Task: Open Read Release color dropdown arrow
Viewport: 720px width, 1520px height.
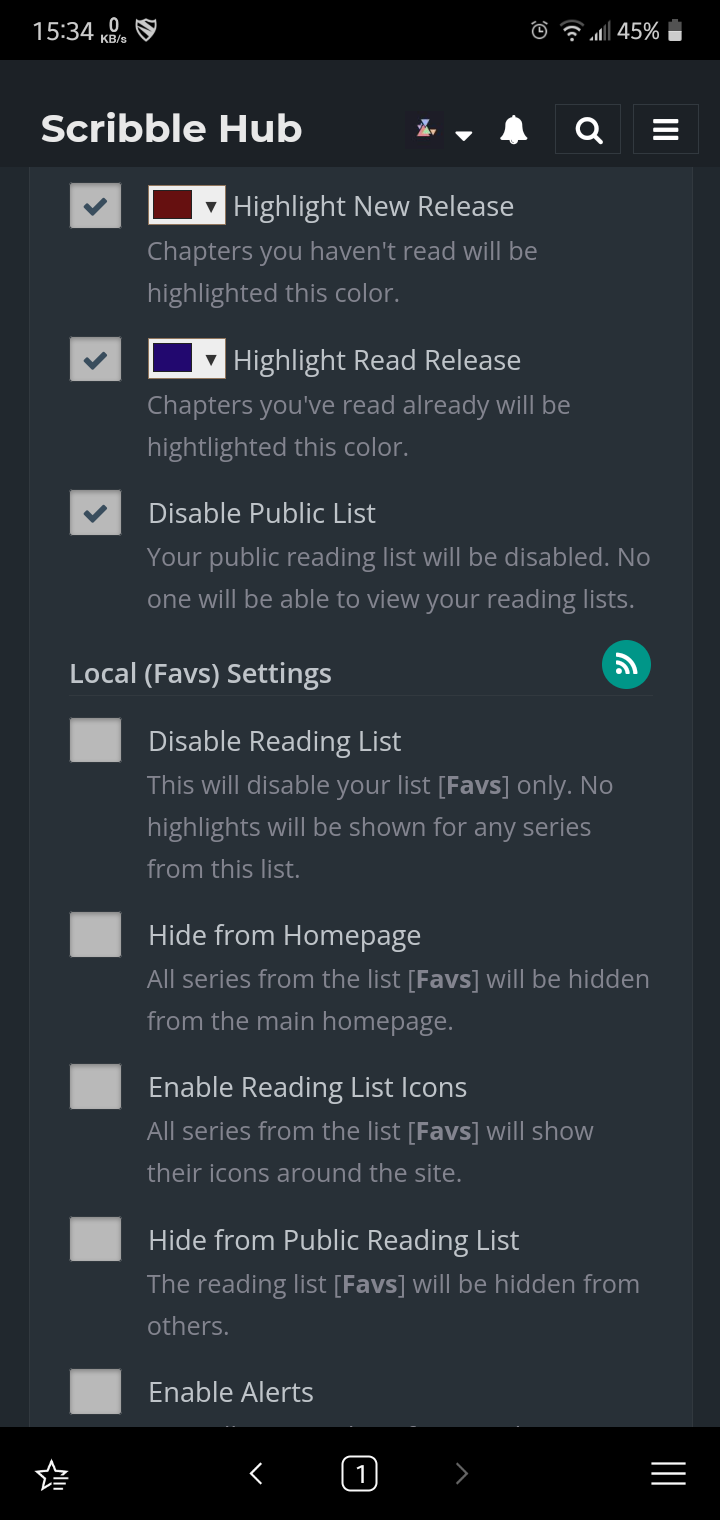Action: (x=210, y=359)
